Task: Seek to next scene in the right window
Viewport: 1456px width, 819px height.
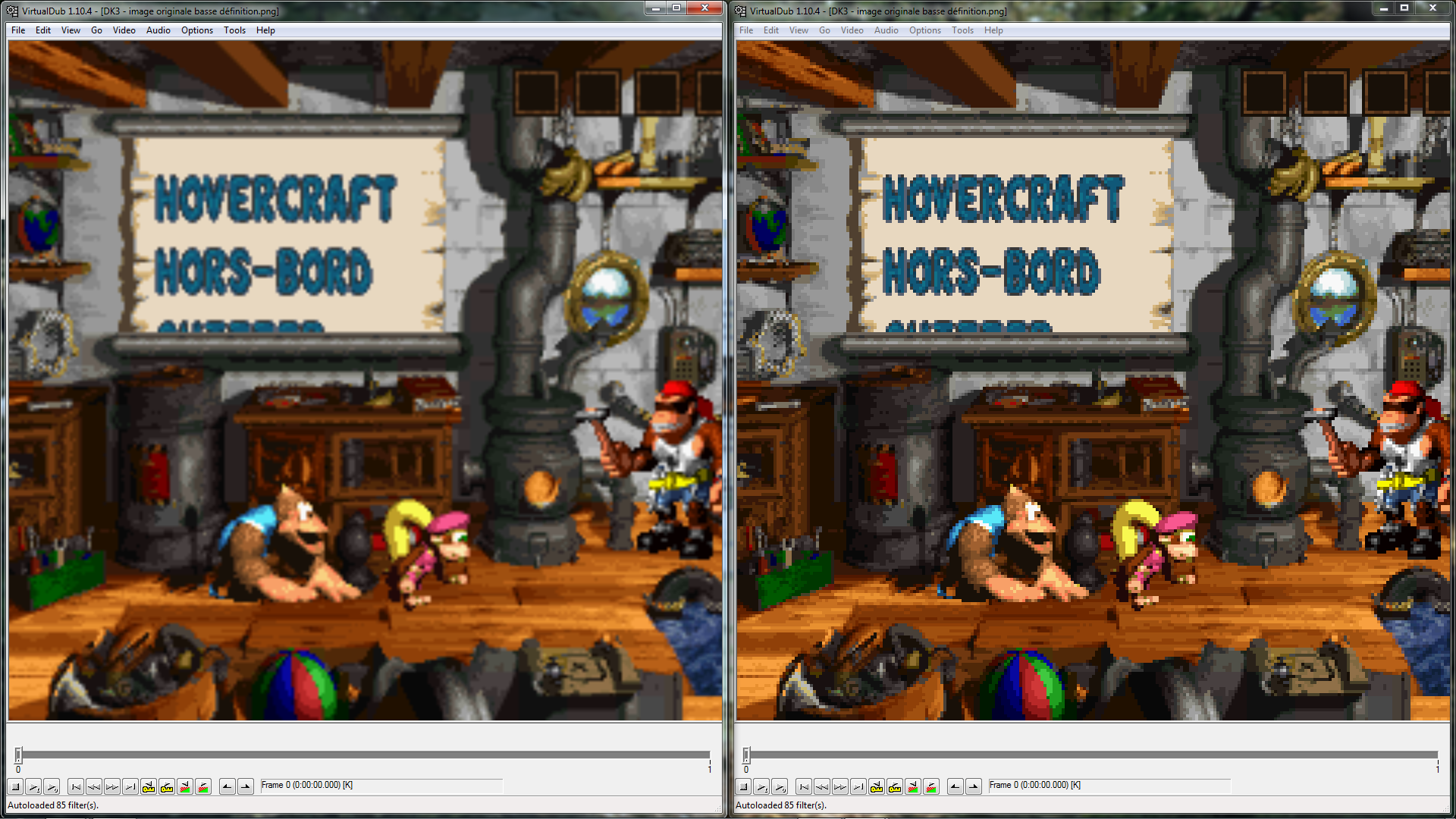Action: tap(931, 786)
